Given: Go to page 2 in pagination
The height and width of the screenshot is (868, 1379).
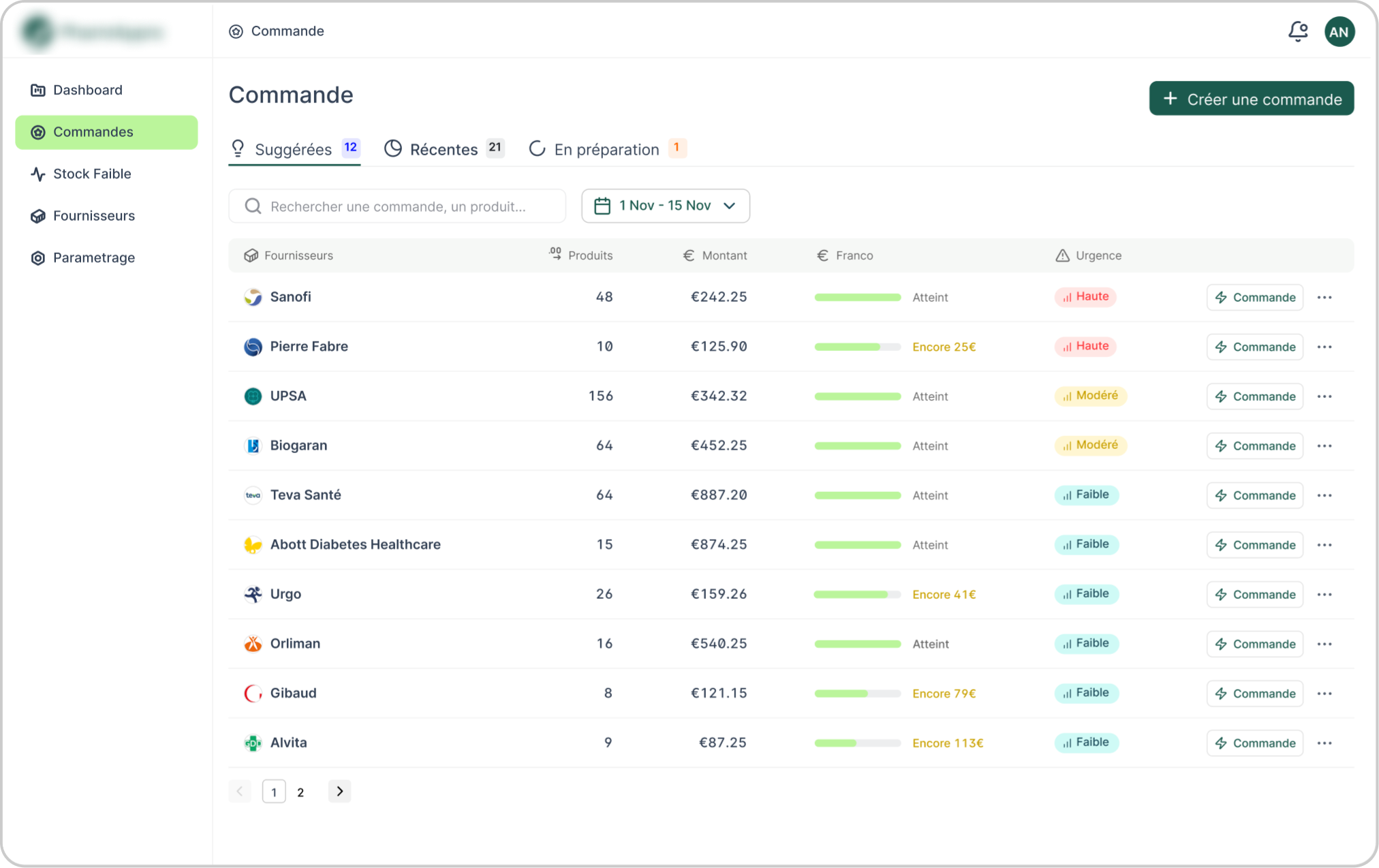Looking at the screenshot, I should click(300, 792).
